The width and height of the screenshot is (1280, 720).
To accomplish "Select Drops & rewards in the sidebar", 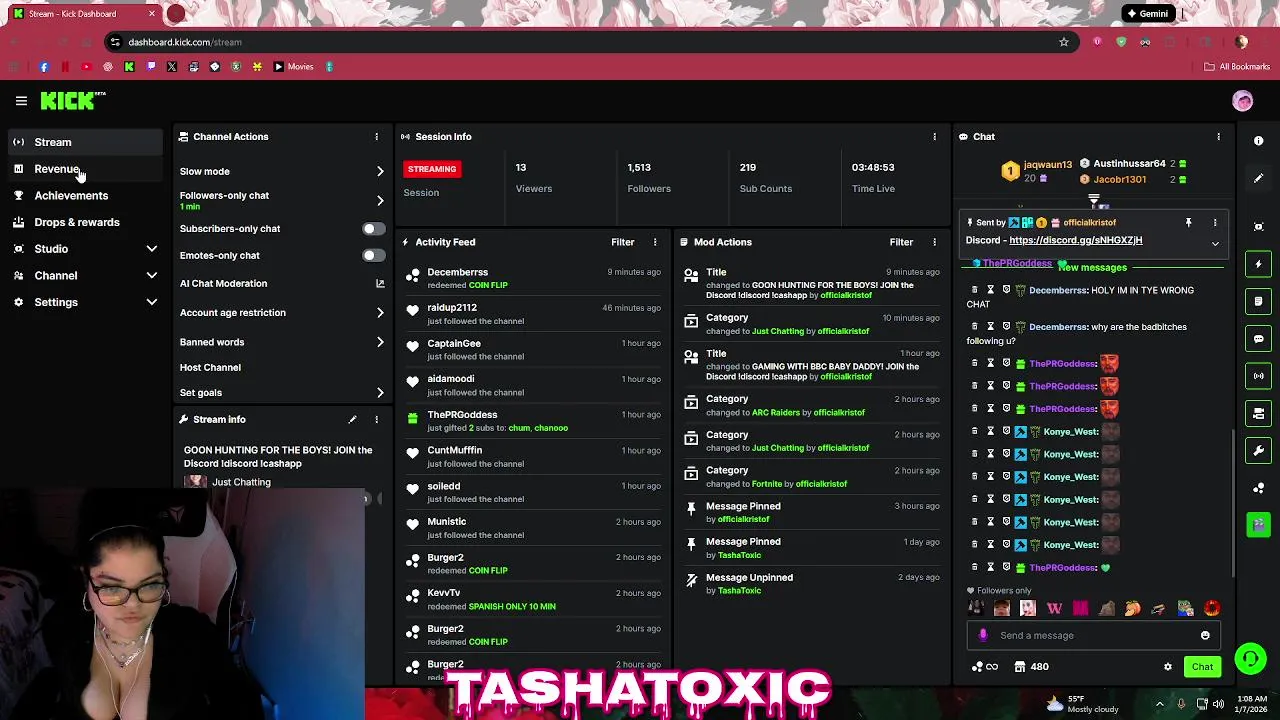I will click(x=84, y=222).
